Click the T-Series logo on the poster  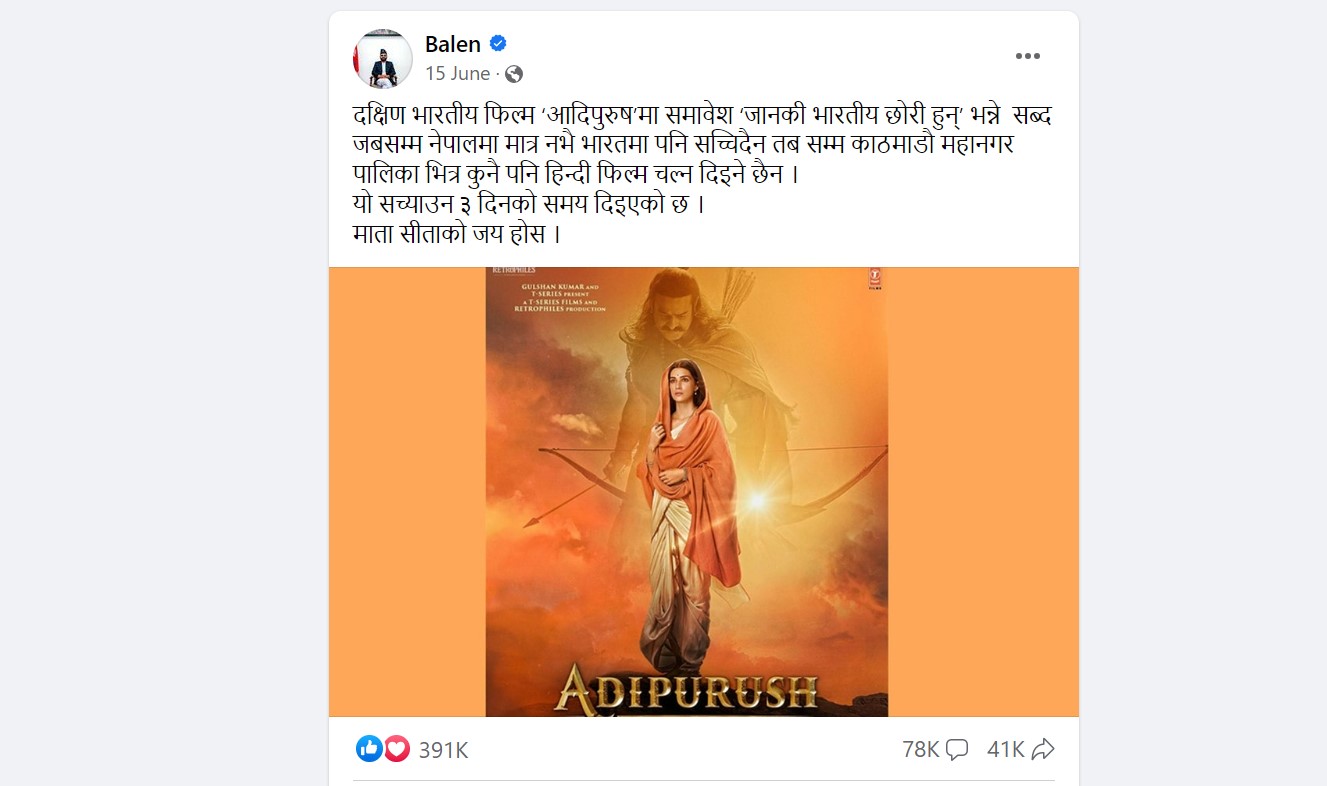[875, 279]
